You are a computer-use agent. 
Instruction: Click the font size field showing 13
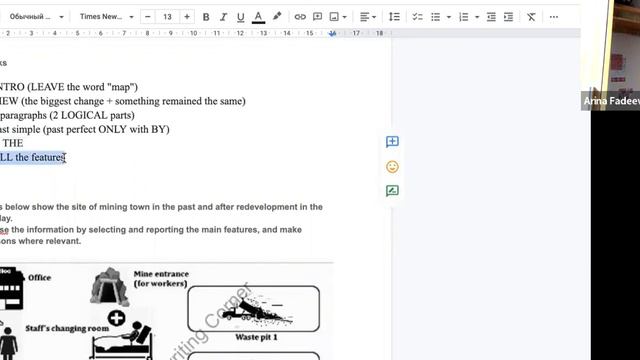coord(167,17)
